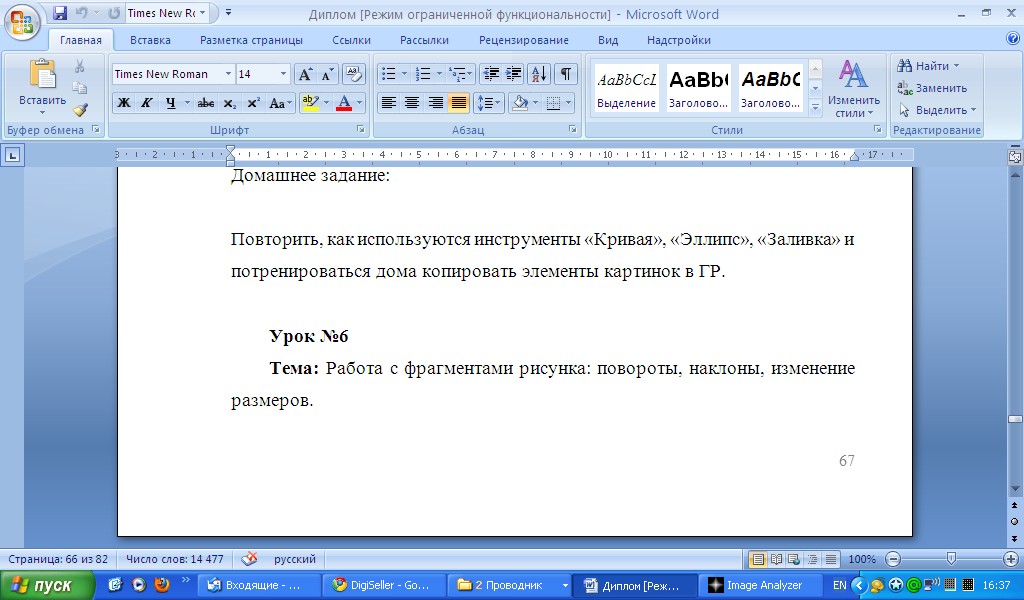Click the zoom slider handle
The image size is (1024, 600).
(x=951, y=559)
